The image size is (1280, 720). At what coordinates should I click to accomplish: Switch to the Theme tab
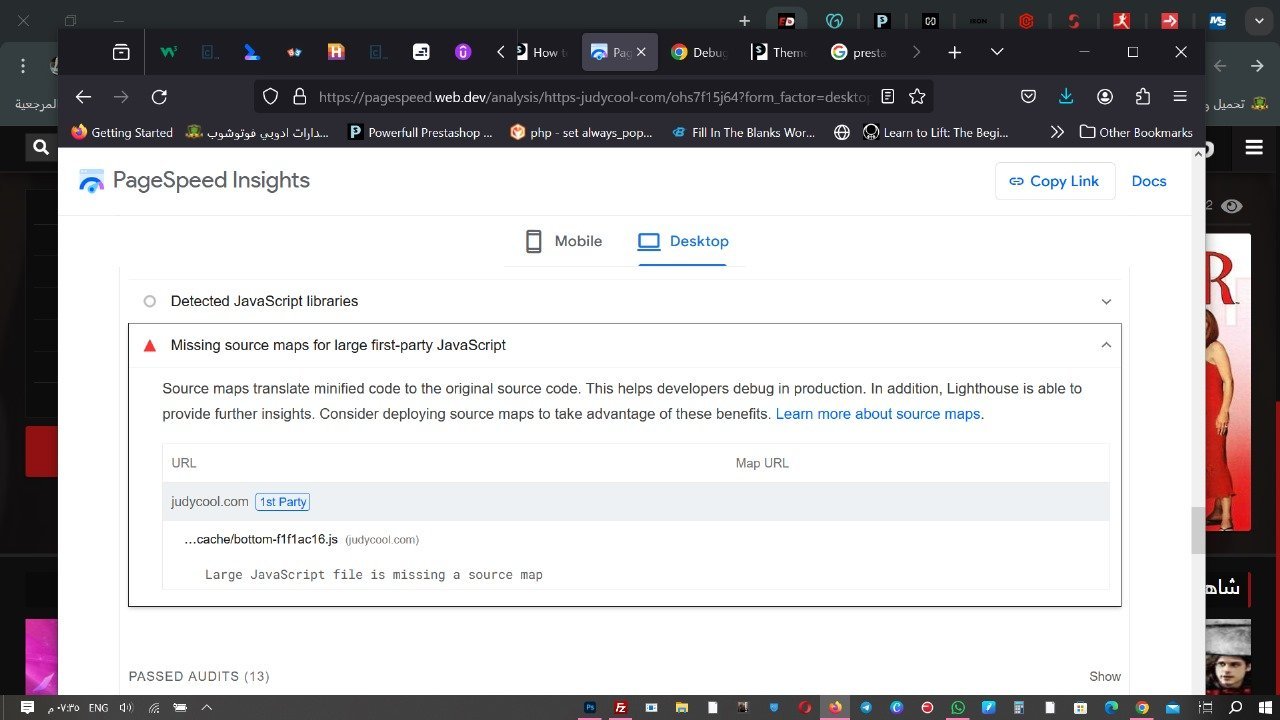pos(779,52)
